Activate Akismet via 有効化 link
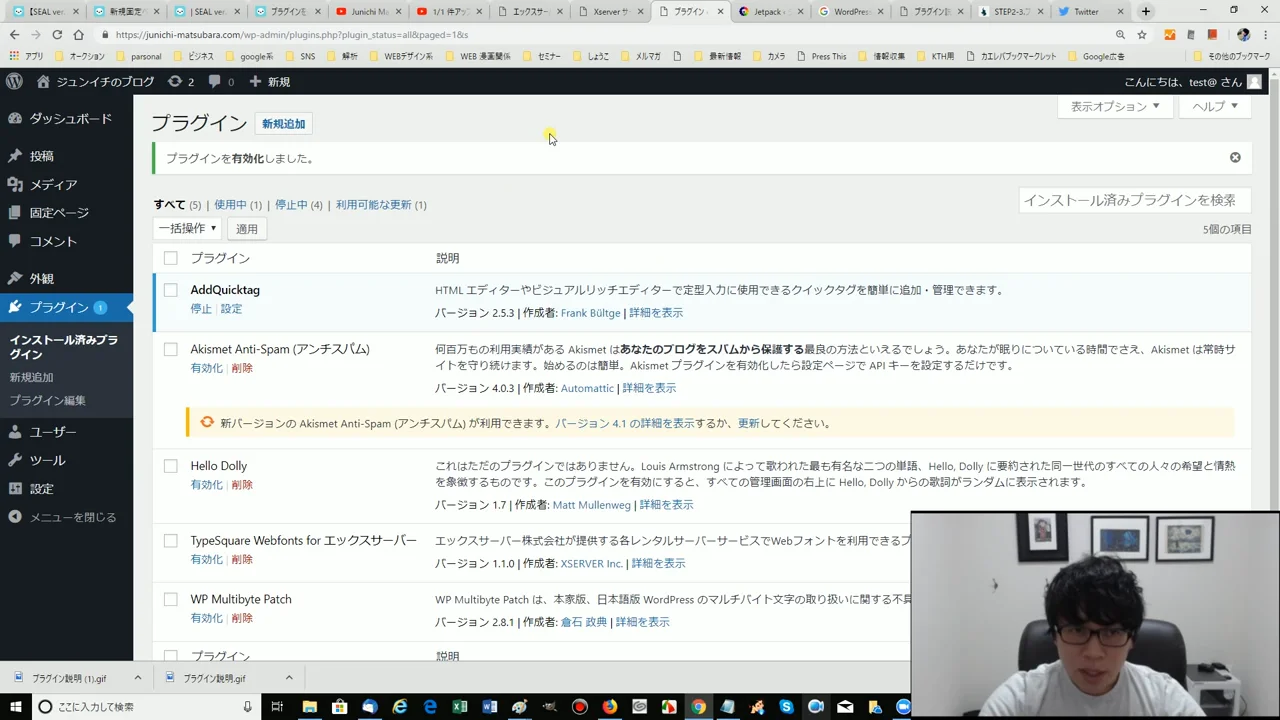Screen dimensions: 1280x720 (207, 368)
